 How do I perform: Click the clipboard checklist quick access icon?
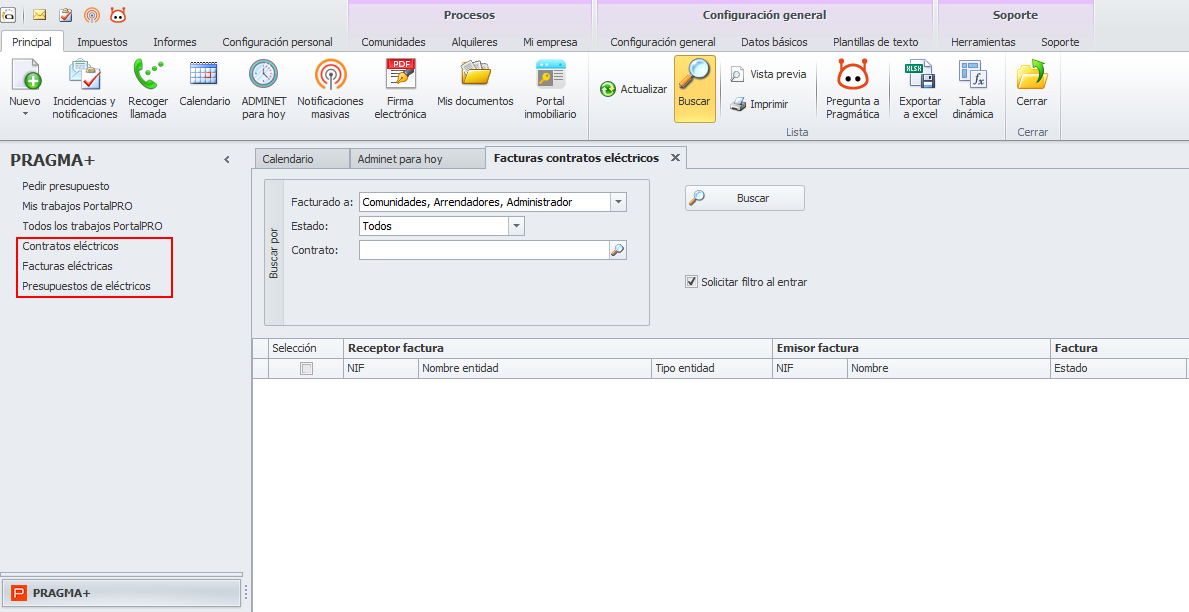[66, 14]
